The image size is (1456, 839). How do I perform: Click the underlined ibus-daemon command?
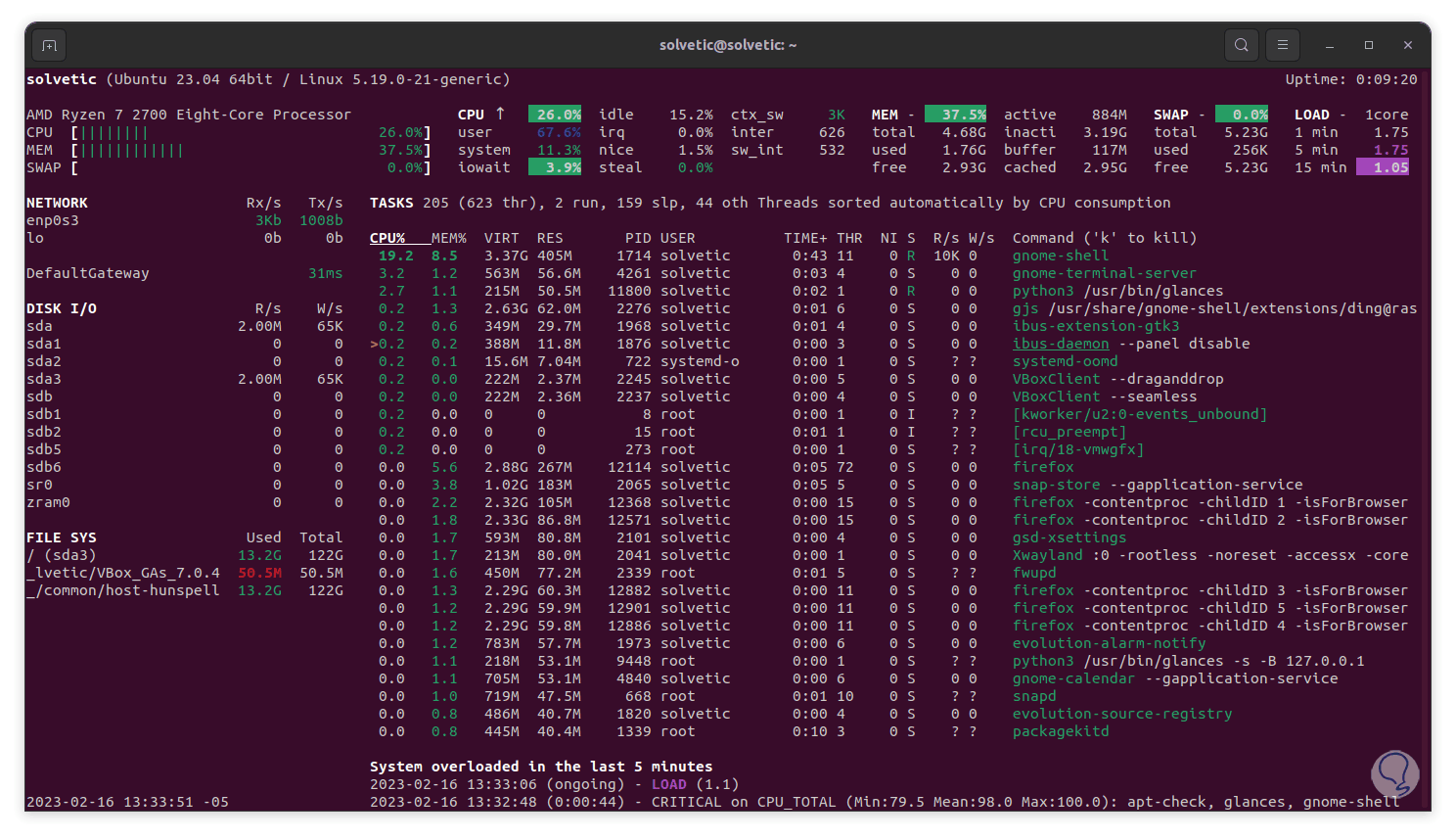coord(1061,344)
